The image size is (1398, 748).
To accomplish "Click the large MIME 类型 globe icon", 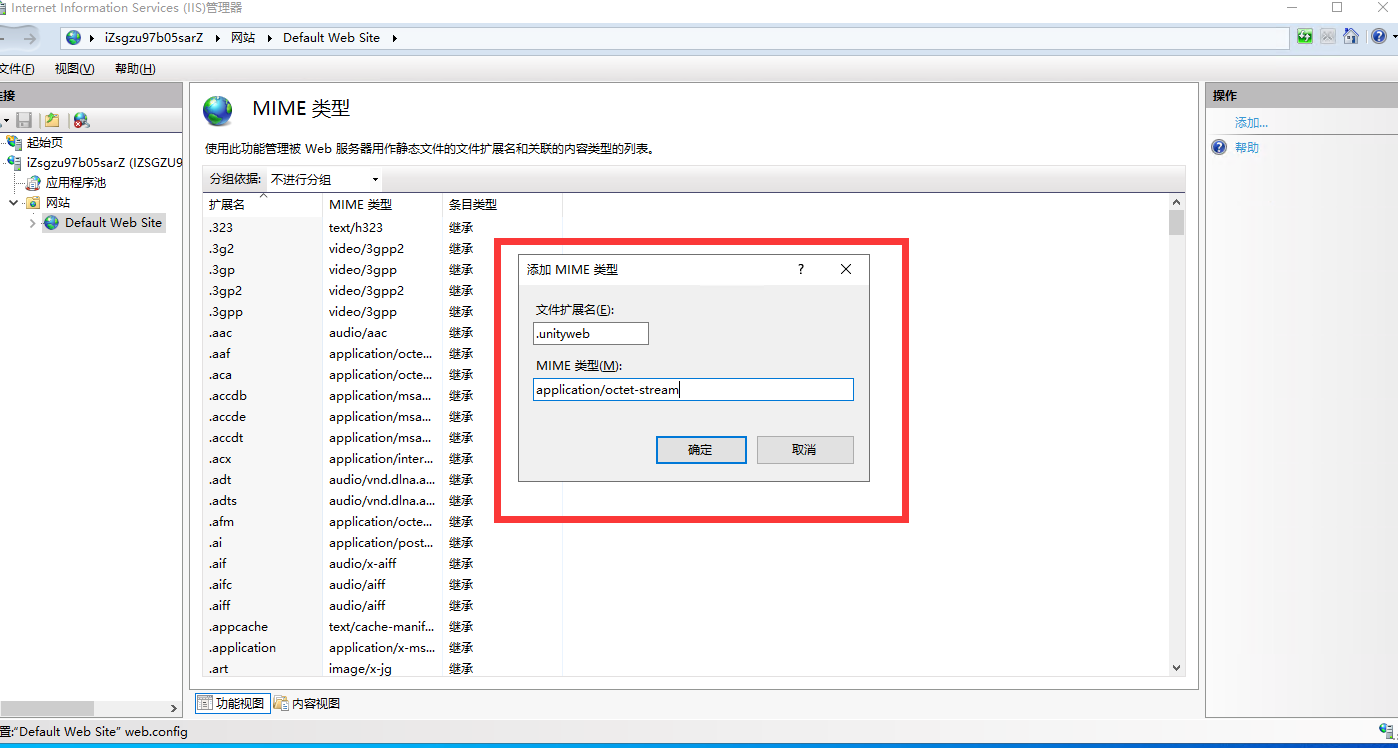I will coord(218,110).
